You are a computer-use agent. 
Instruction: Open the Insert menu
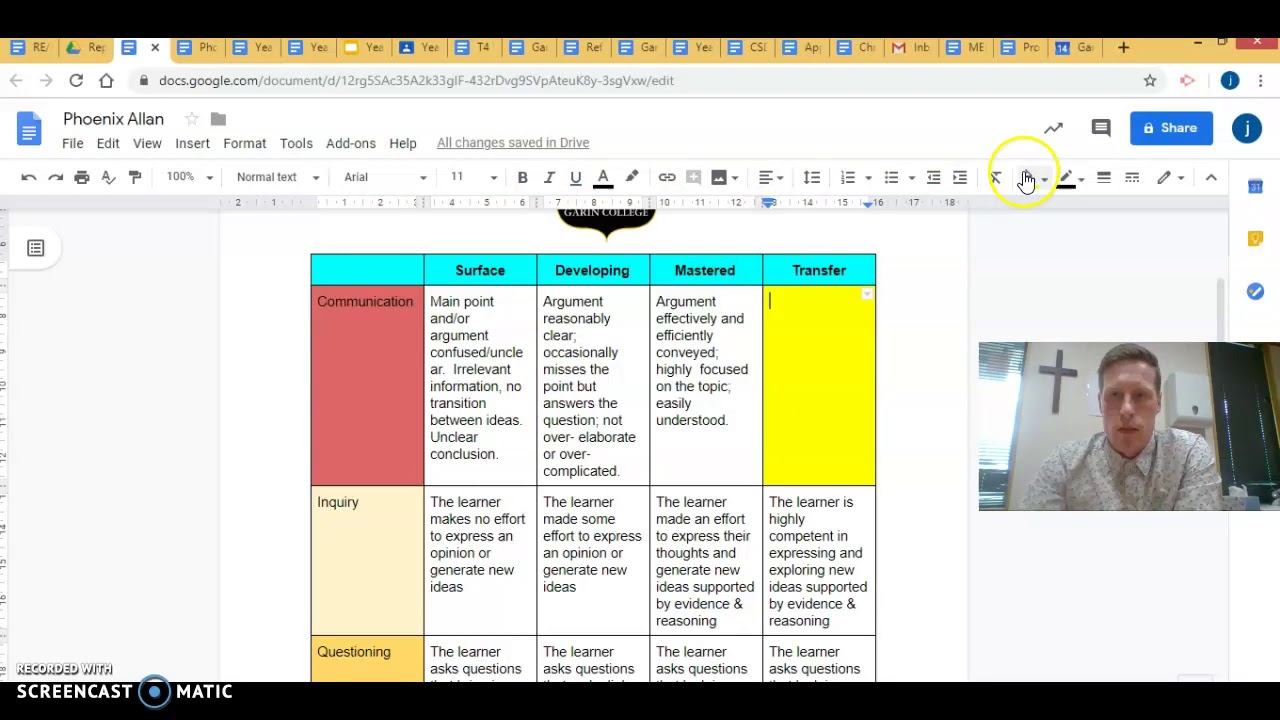(193, 143)
